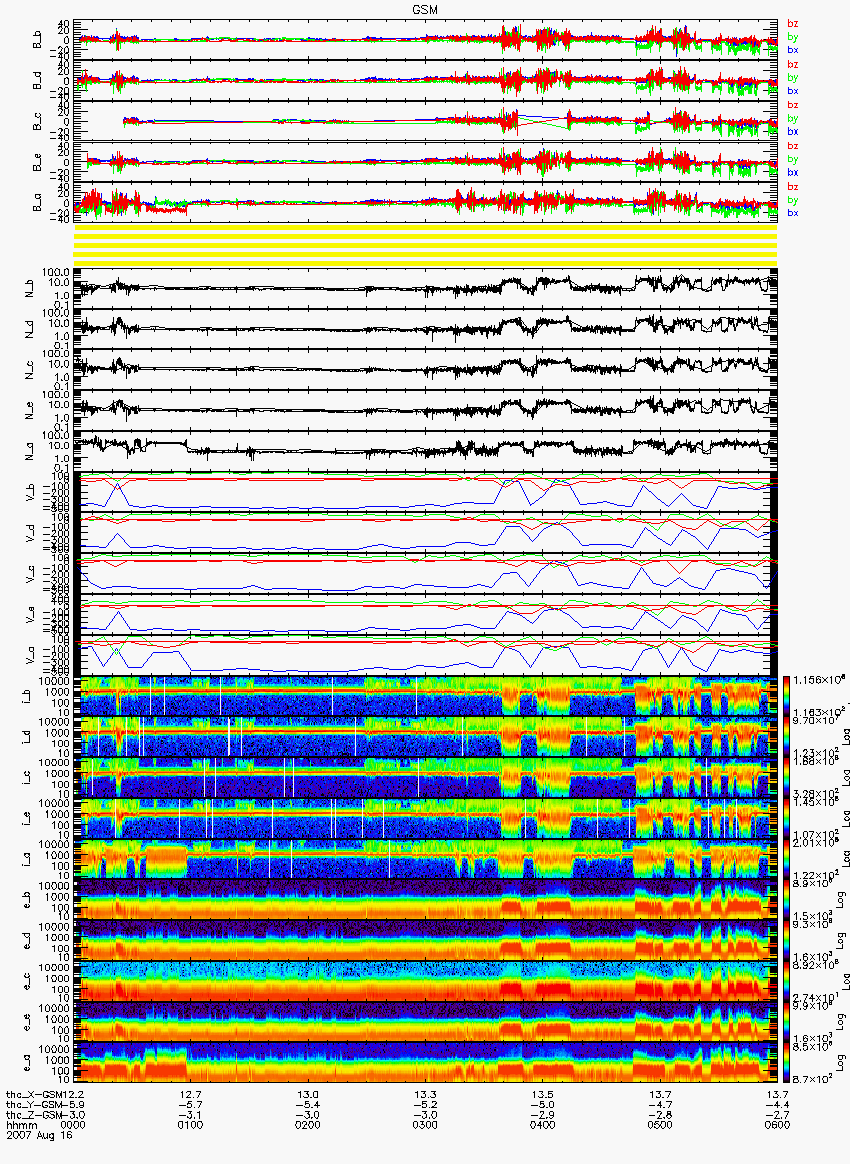This screenshot has width=850, height=1164.
Task: Click the V_a velocity line plot
Action: click(425, 655)
